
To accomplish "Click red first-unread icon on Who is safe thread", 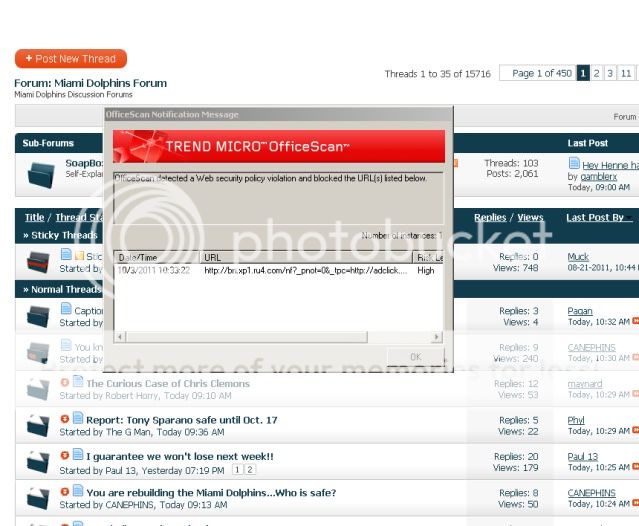I will tap(64, 492).
